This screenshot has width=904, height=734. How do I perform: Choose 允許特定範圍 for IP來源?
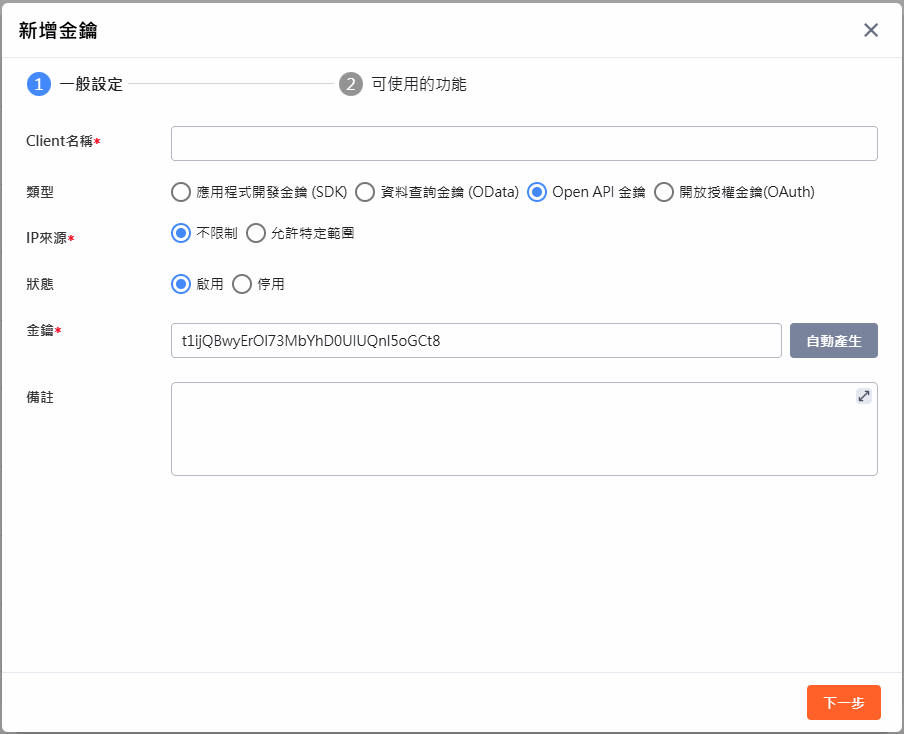[x=256, y=233]
